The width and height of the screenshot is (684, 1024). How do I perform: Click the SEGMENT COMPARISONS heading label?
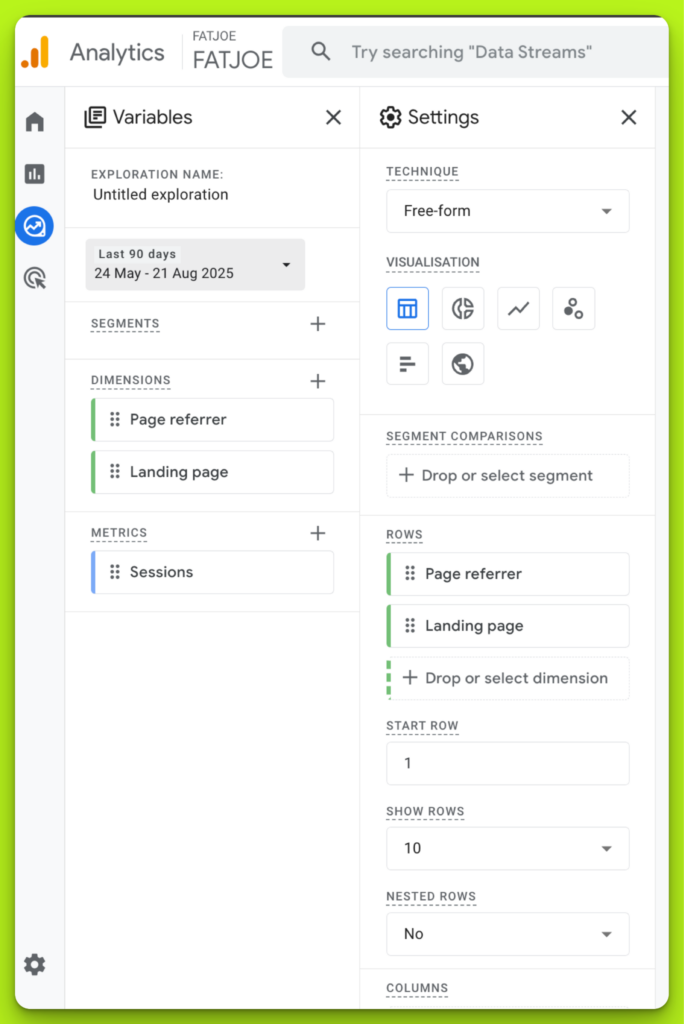[x=464, y=436]
